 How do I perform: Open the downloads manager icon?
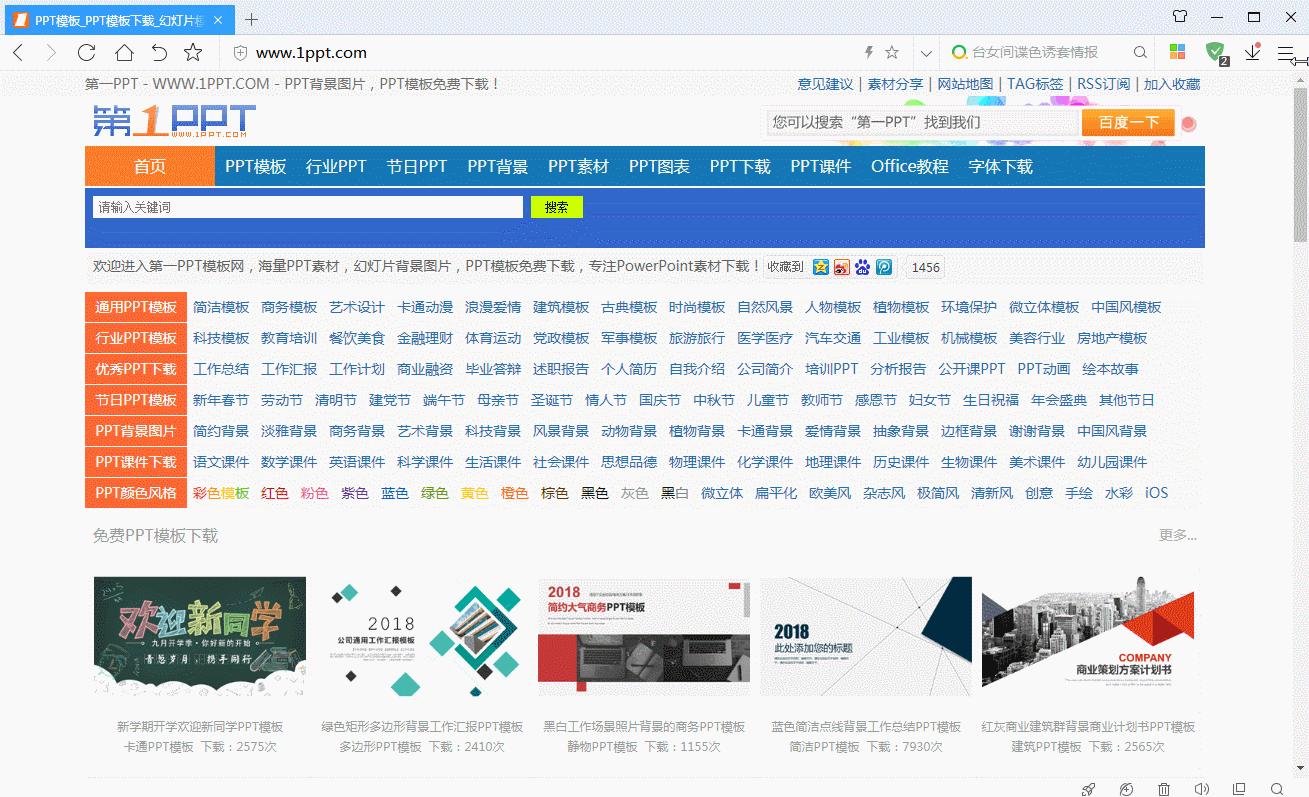coord(1252,52)
